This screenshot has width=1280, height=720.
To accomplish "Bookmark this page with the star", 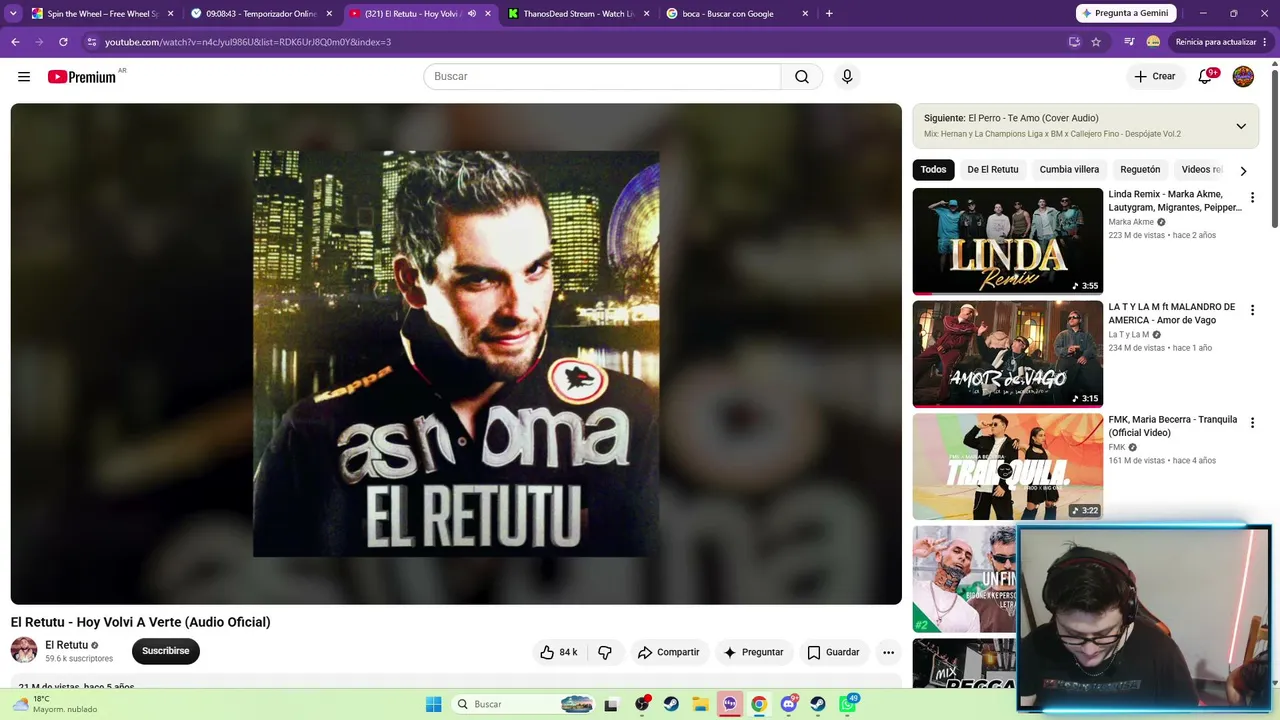I will click(1096, 42).
